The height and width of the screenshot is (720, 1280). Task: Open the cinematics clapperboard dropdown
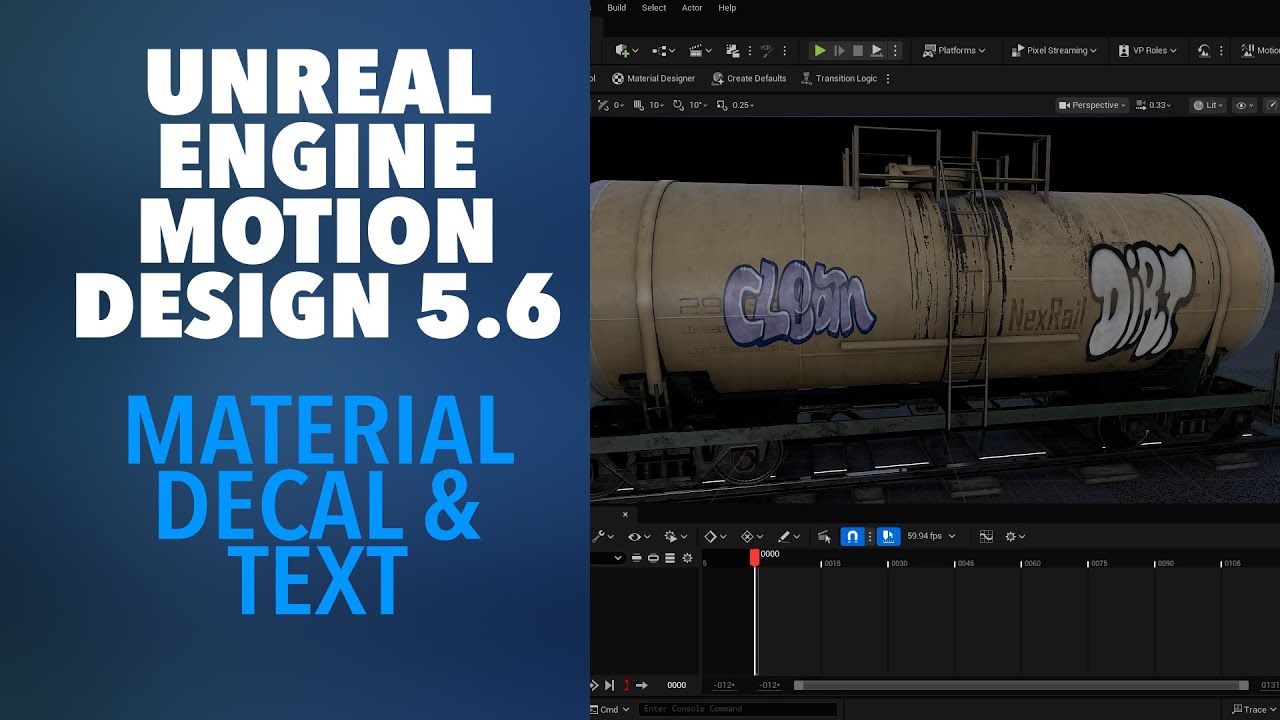[x=700, y=50]
